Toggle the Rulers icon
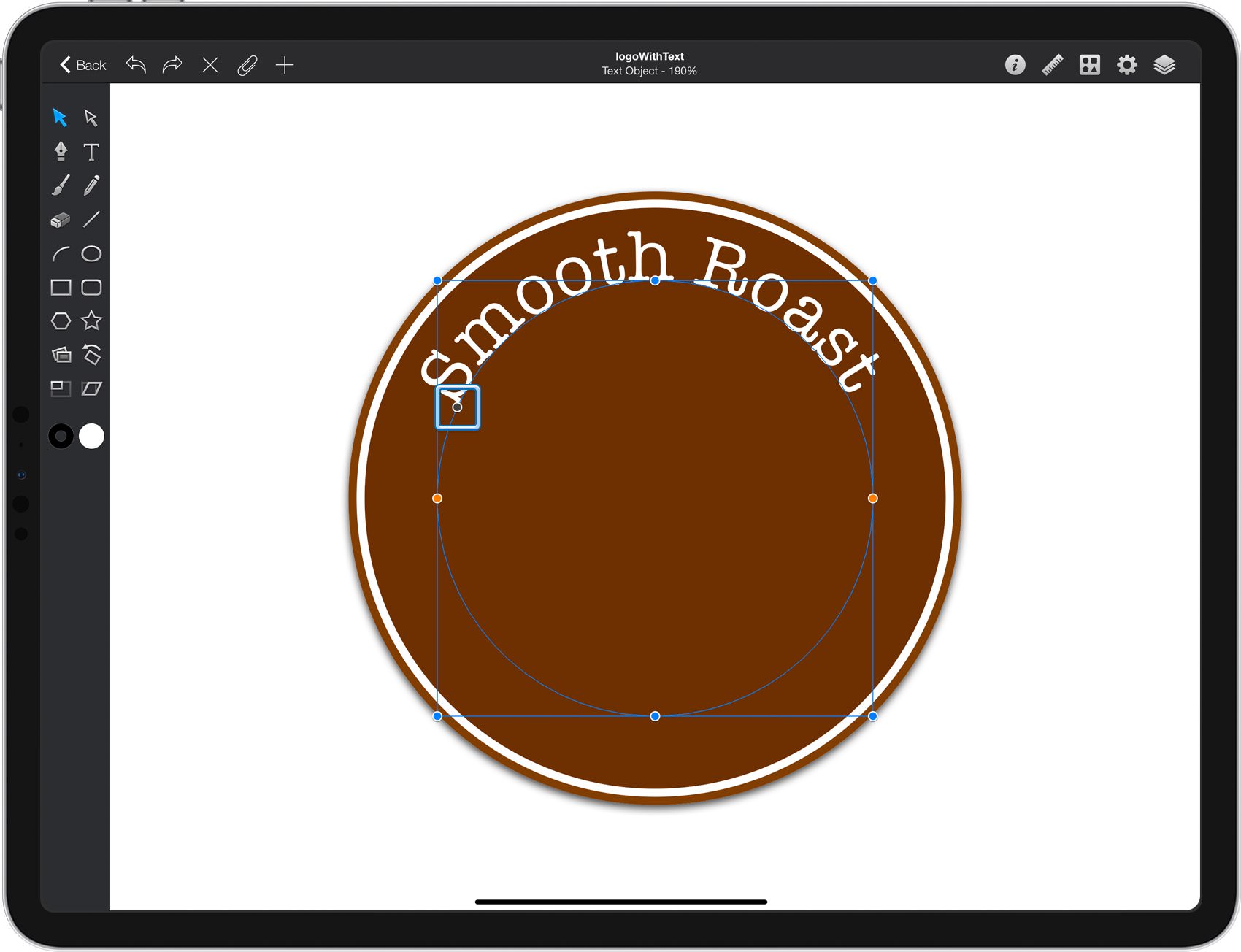 [1052, 65]
